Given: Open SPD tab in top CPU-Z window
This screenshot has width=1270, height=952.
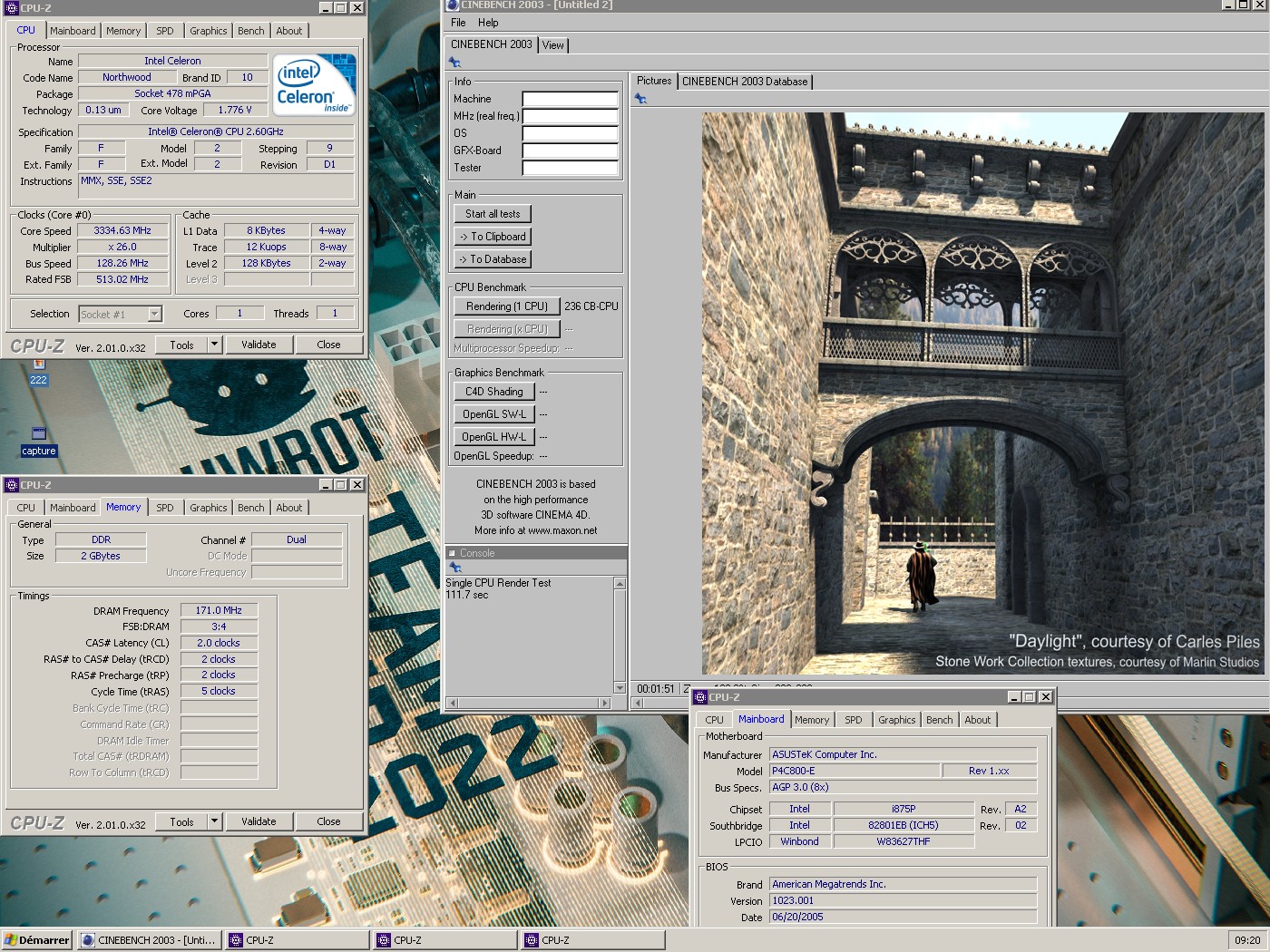Looking at the screenshot, I should [x=165, y=31].
